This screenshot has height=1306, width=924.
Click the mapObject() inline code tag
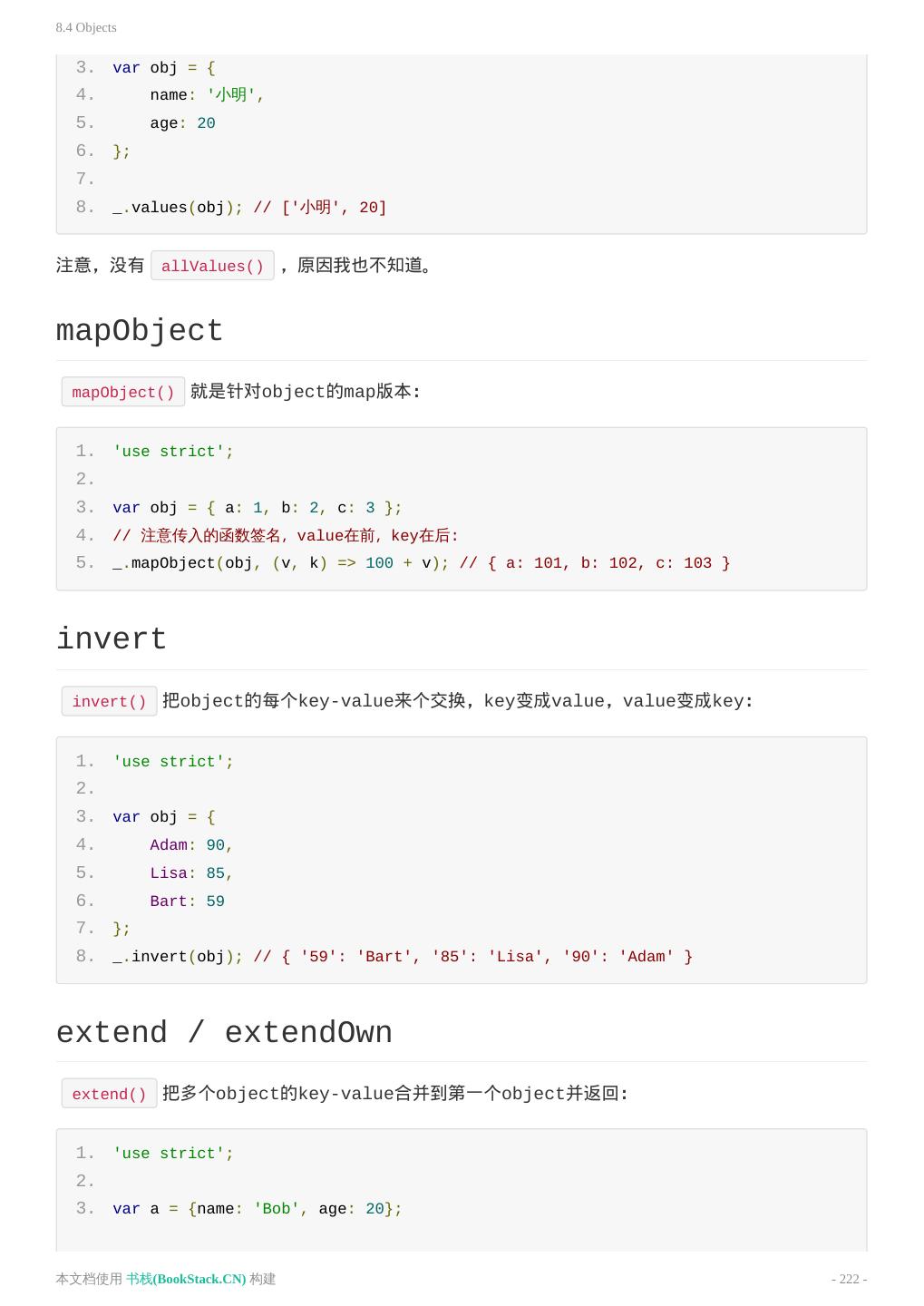[x=123, y=392]
